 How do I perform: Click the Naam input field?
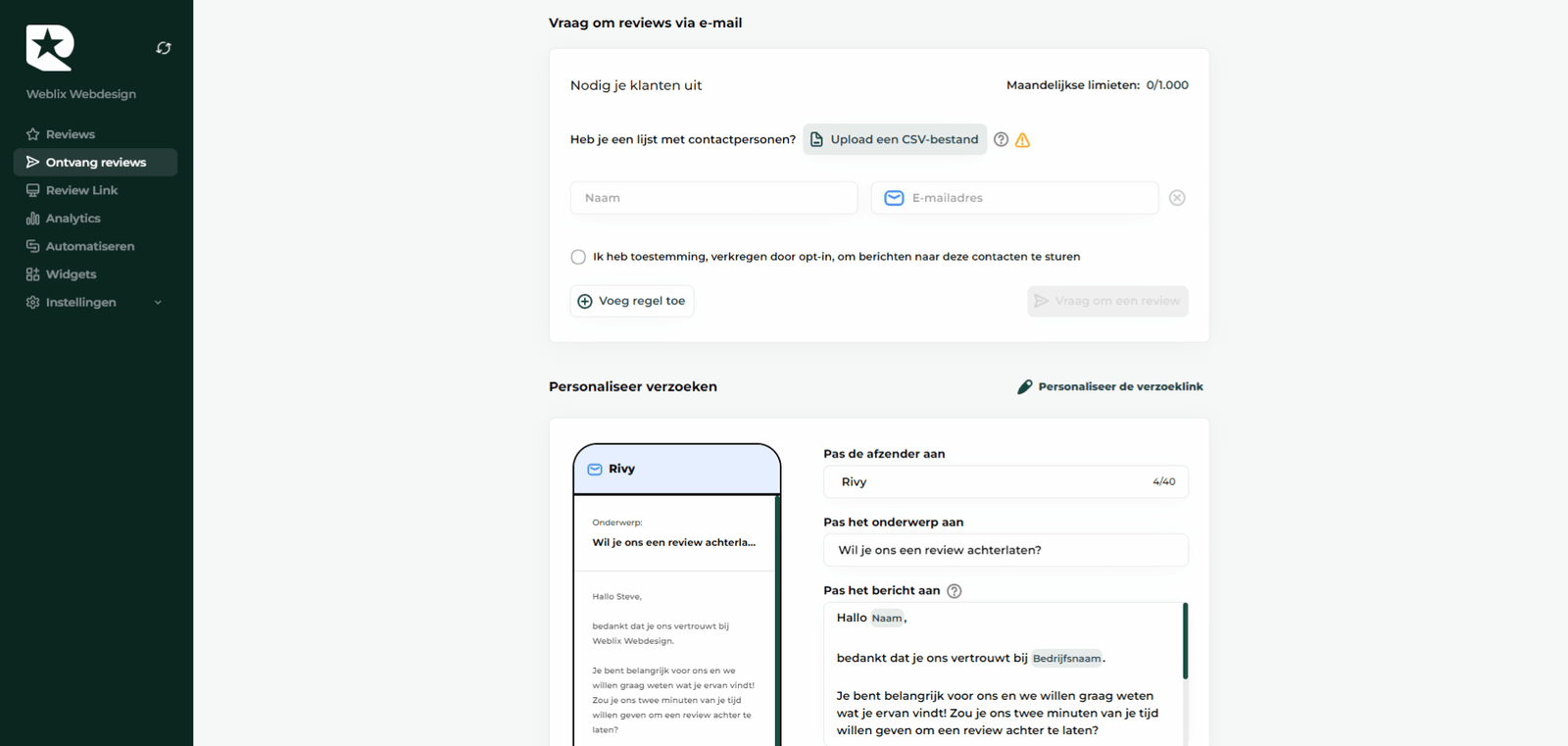click(713, 198)
